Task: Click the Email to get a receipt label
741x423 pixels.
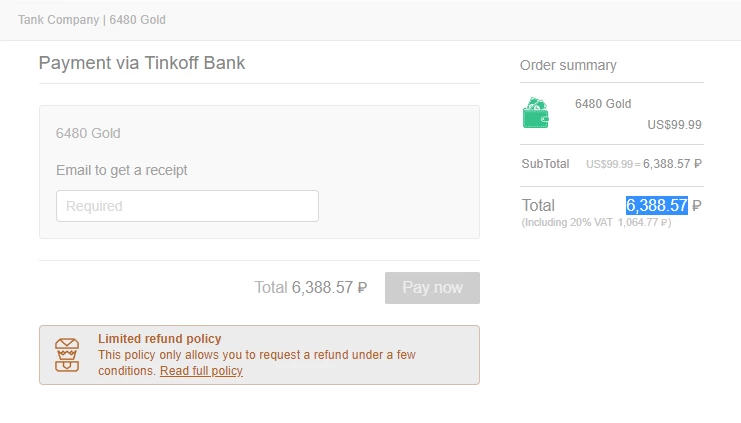Action: pos(122,170)
